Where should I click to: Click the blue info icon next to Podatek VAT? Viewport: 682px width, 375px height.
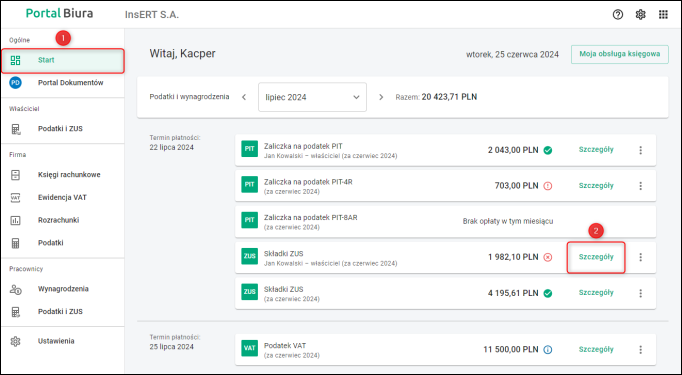(x=548, y=349)
